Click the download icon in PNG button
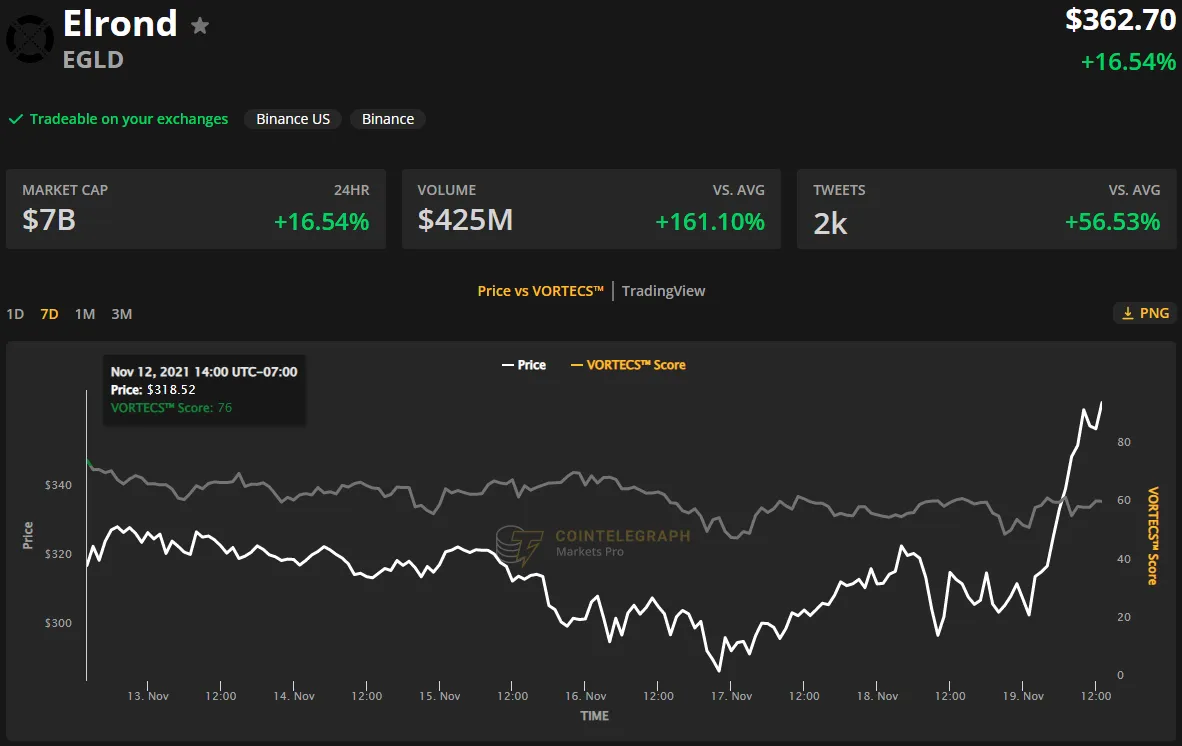The width and height of the screenshot is (1182, 746). pyautogui.click(x=1128, y=313)
